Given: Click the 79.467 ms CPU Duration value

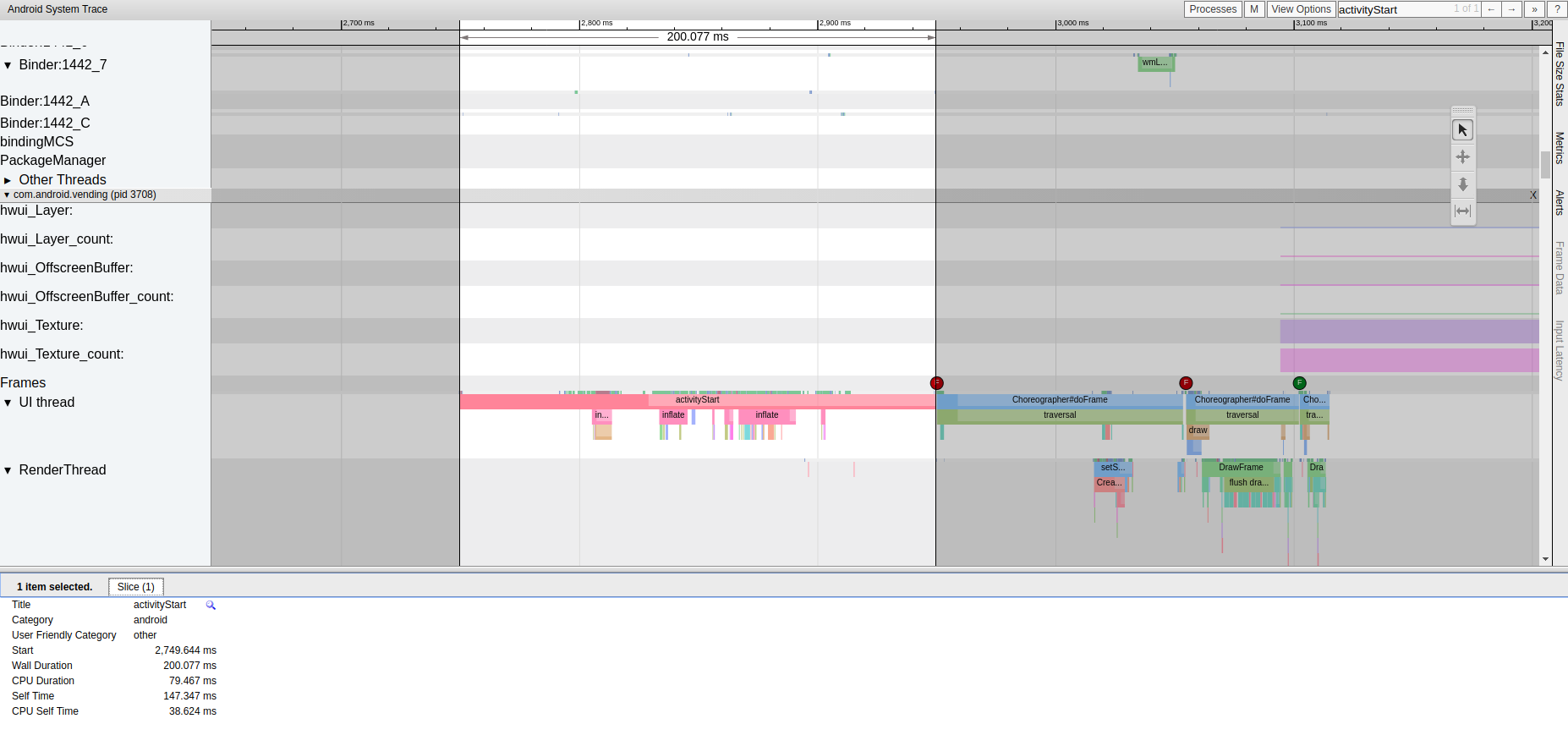Looking at the screenshot, I should [x=192, y=681].
